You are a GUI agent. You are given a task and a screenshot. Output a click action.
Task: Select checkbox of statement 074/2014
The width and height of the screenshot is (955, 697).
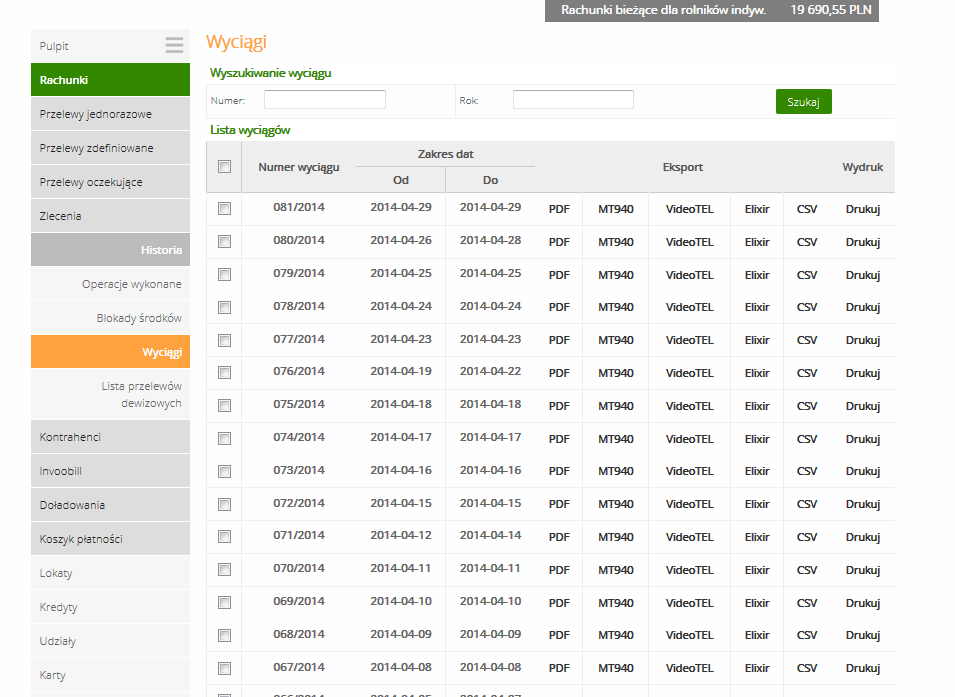coord(225,438)
